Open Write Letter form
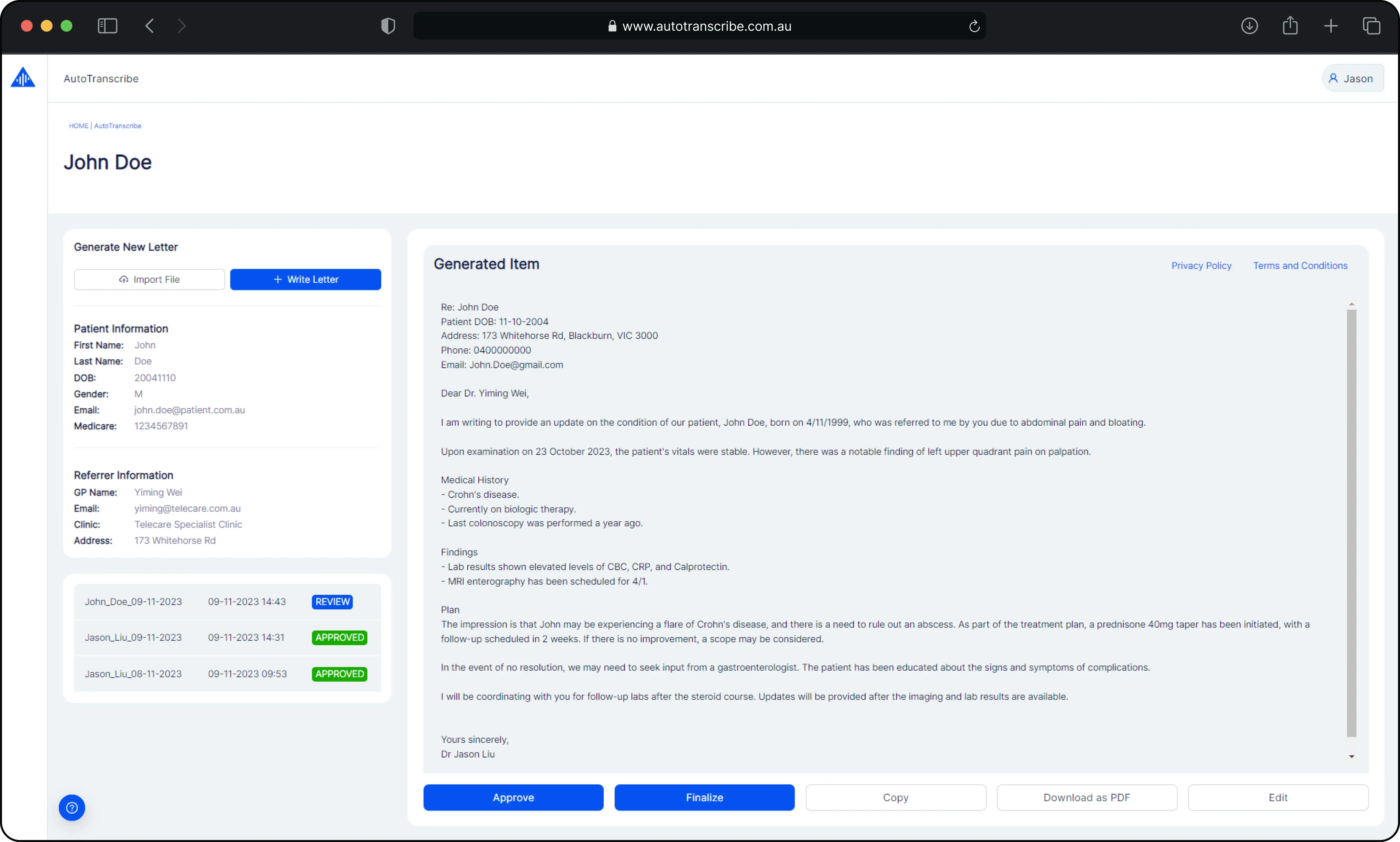This screenshot has width=1400, height=842. click(x=305, y=279)
